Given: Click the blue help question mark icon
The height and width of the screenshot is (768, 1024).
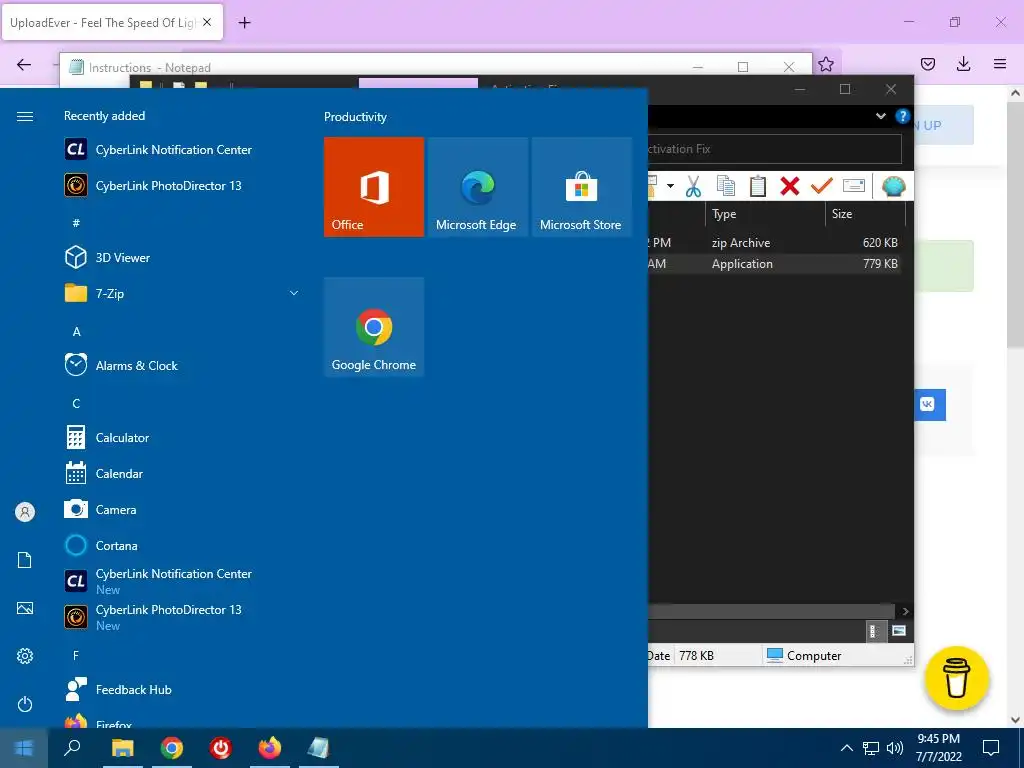Looking at the screenshot, I should pos(903,116).
